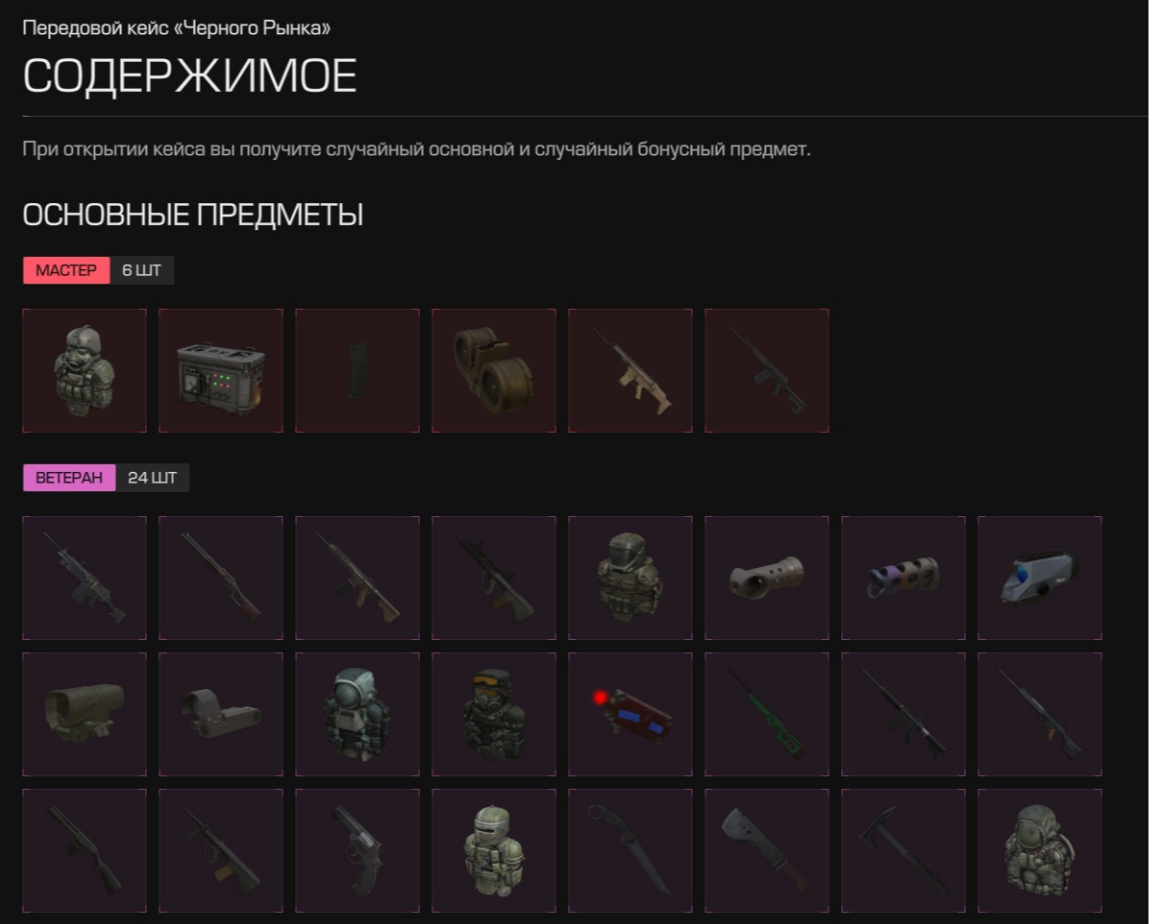Click the twin drum magazine item
Viewport: 1149px width, 924px height.
pyautogui.click(x=494, y=371)
